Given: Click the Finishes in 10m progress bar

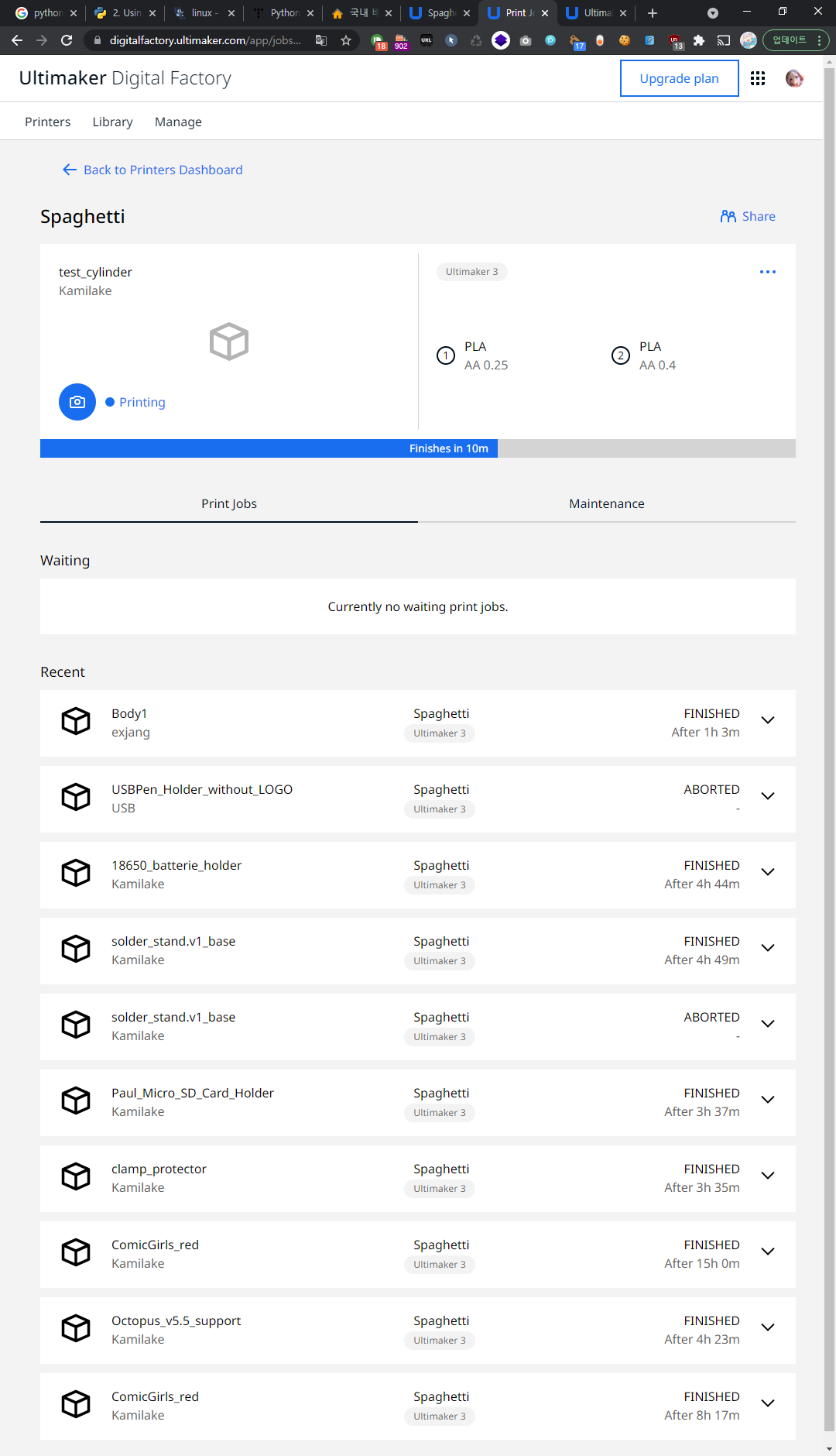Looking at the screenshot, I should tap(418, 448).
